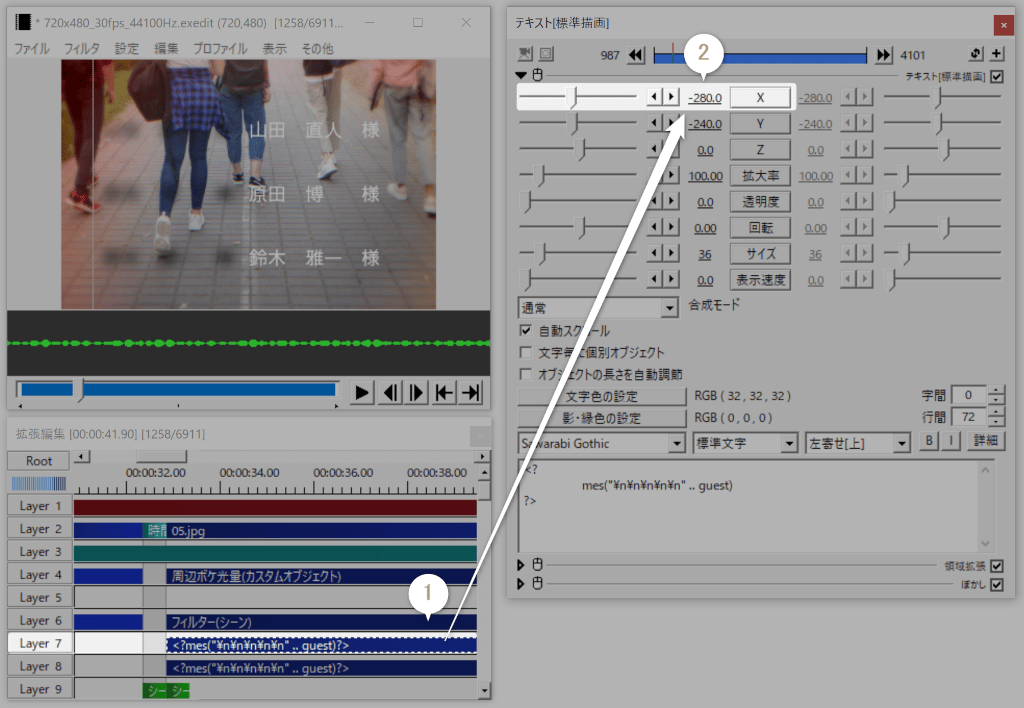Click the plus icon to add an effect
Viewport: 1024px width, 708px height.
997,54
